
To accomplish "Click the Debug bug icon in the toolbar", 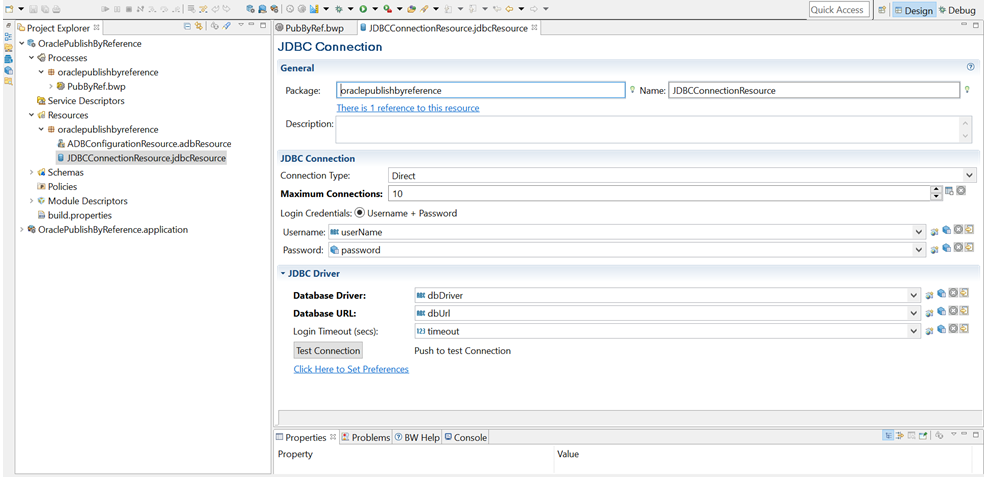I will click(339, 9).
